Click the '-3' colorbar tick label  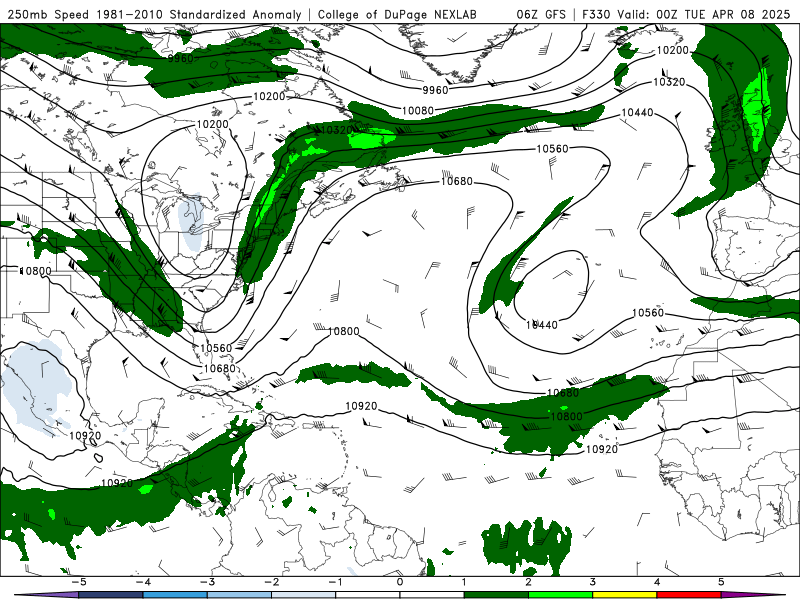207,582
